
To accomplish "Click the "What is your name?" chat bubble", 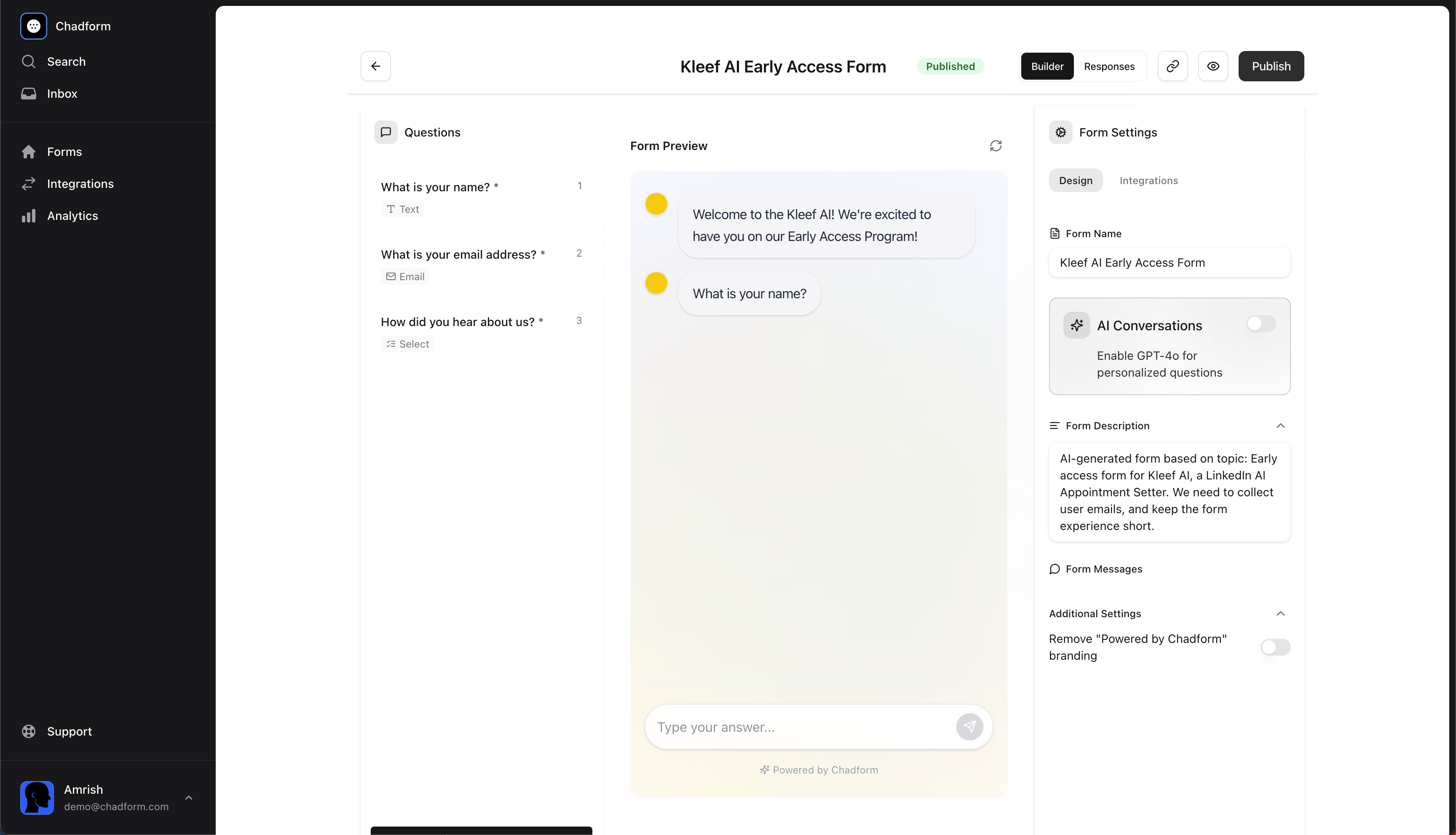I will [x=749, y=294].
